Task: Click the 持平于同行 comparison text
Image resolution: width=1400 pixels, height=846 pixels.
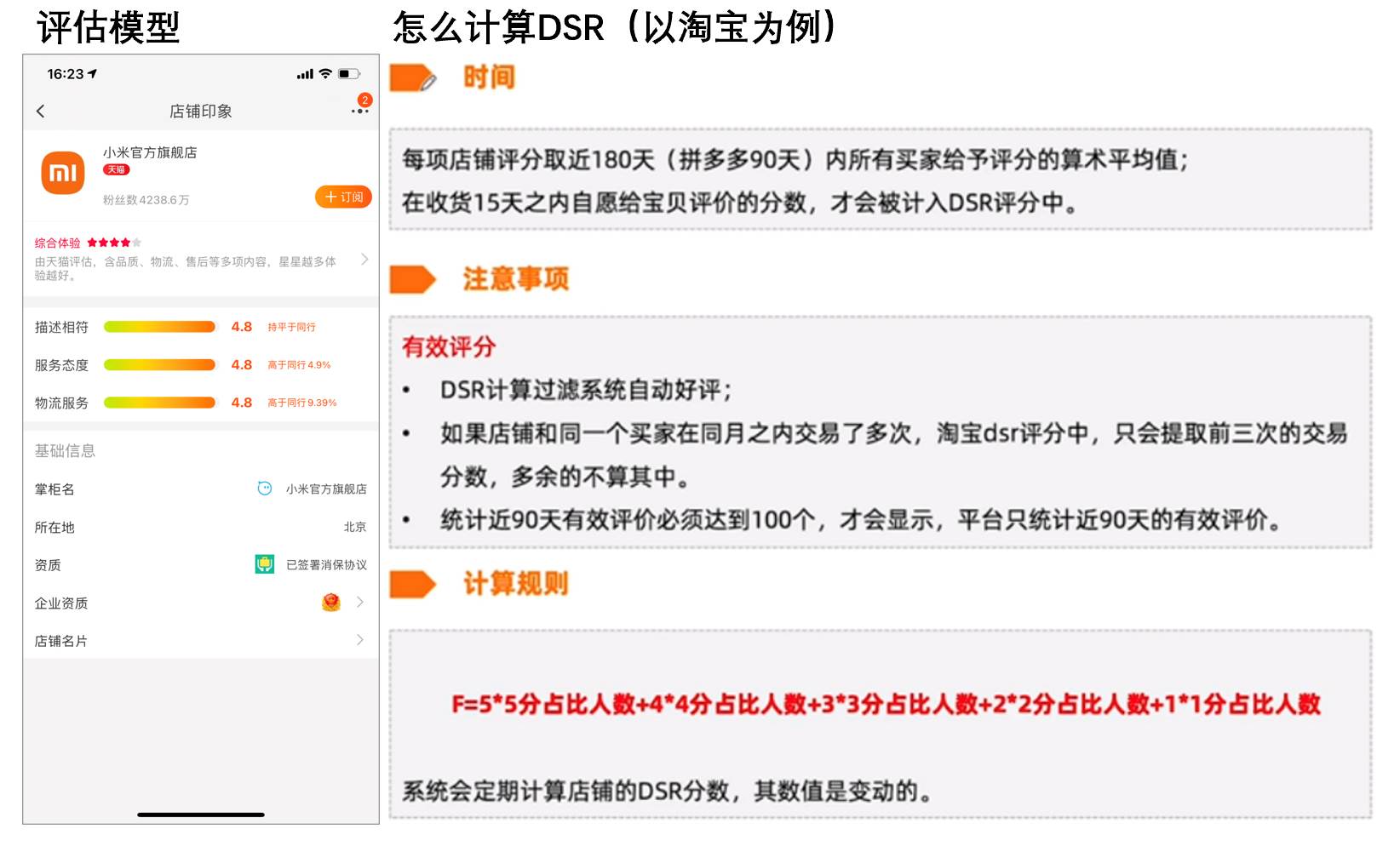Action: (291, 327)
